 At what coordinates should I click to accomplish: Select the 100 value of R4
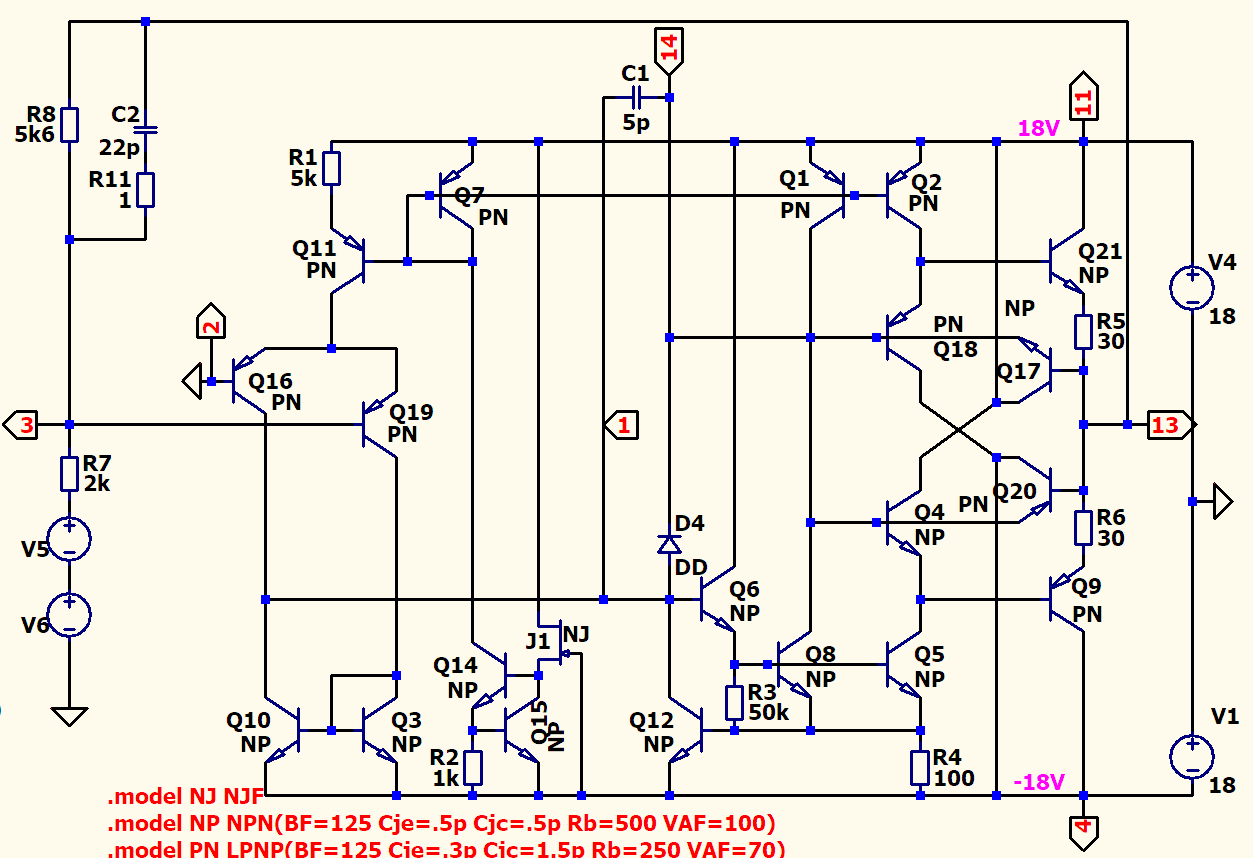coord(956,778)
